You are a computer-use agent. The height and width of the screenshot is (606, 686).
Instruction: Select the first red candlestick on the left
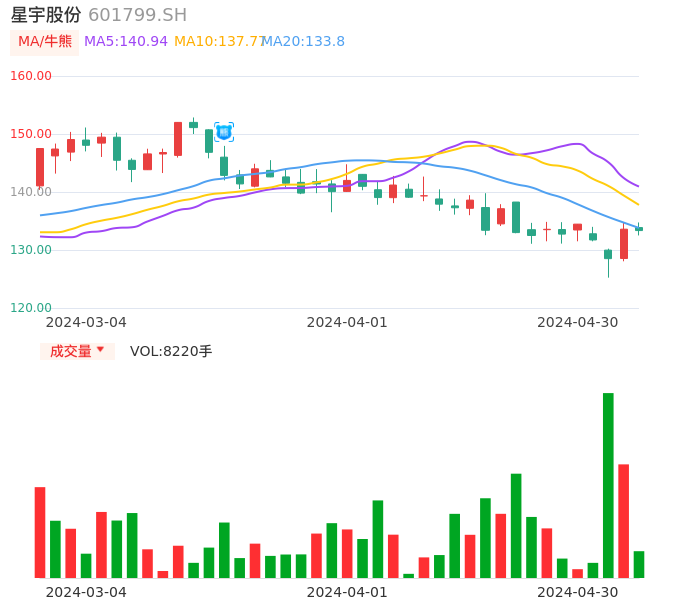coord(40,167)
